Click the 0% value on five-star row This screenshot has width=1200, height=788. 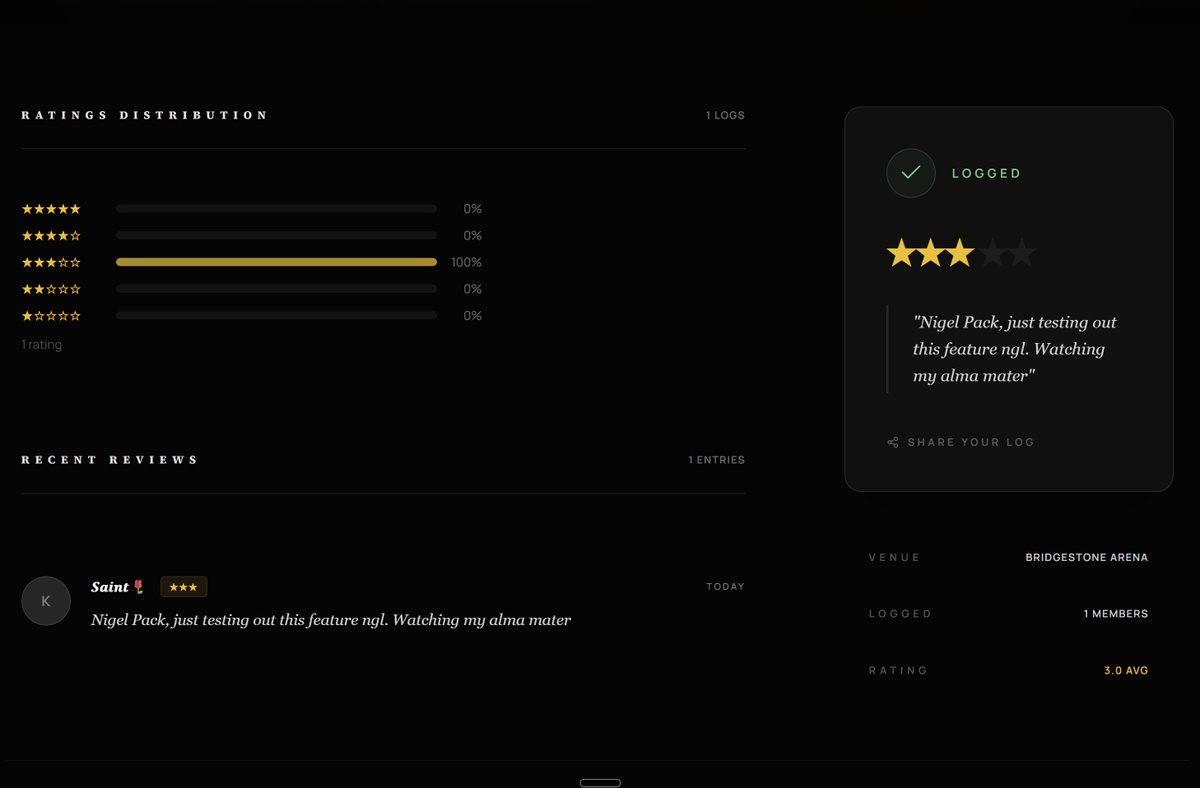(472, 209)
